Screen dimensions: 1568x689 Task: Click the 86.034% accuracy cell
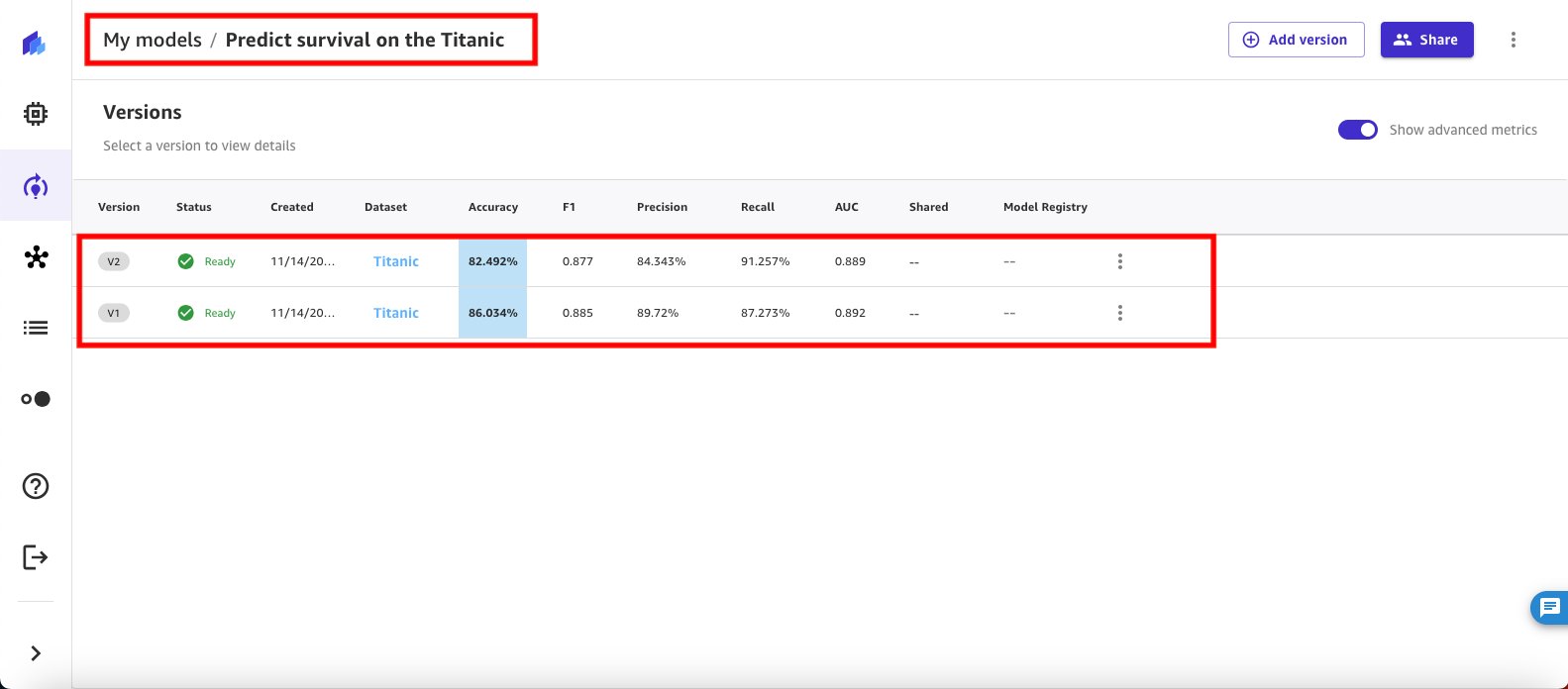pyautogui.click(x=492, y=313)
